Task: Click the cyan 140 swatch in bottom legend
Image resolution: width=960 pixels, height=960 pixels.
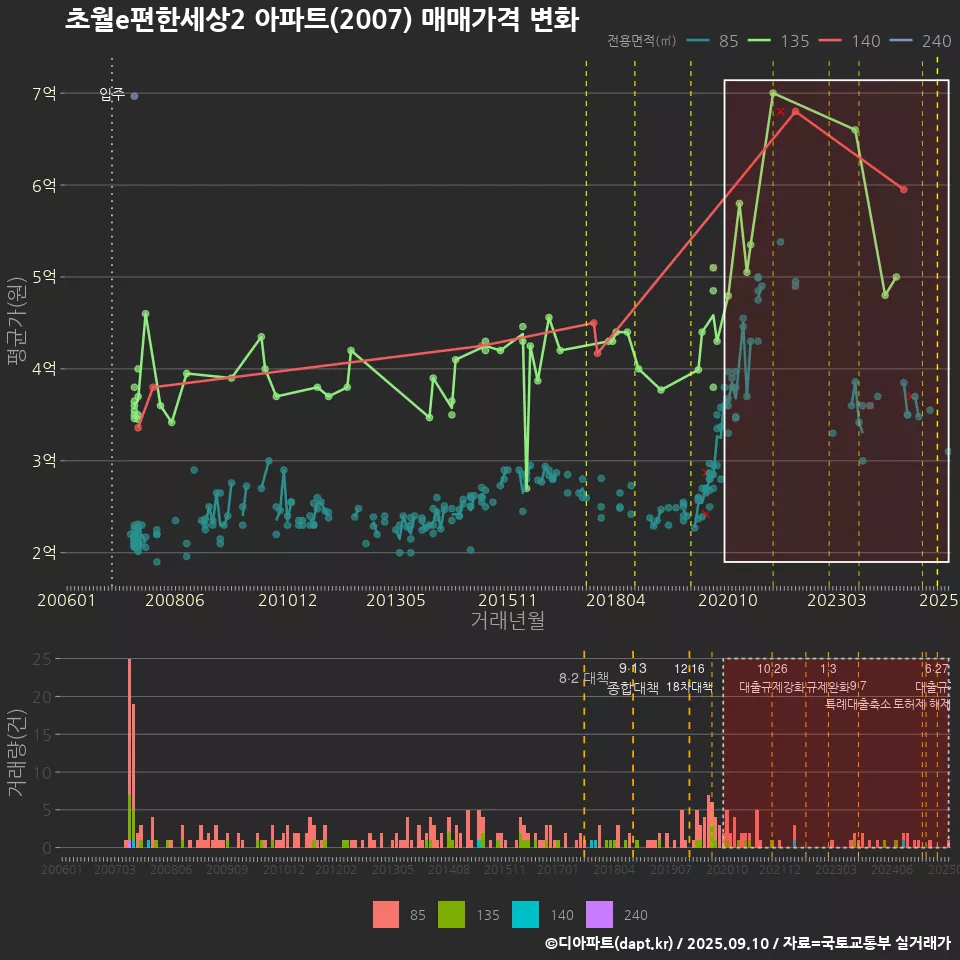Action: coord(525,914)
